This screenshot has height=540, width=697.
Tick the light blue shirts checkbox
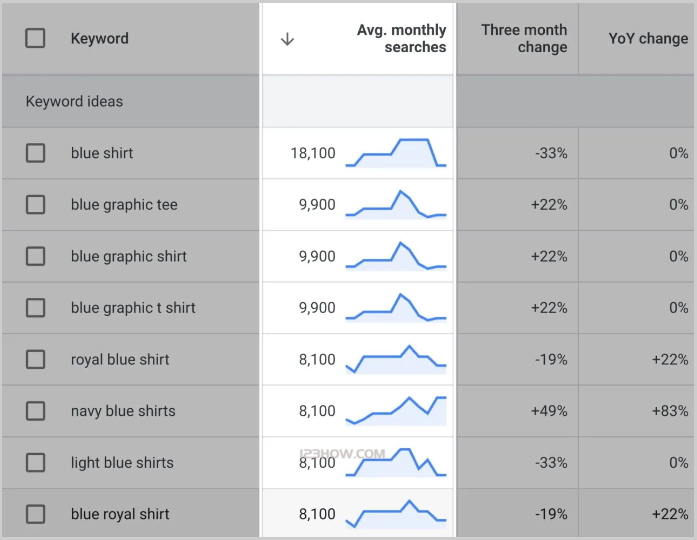[x=35, y=463]
